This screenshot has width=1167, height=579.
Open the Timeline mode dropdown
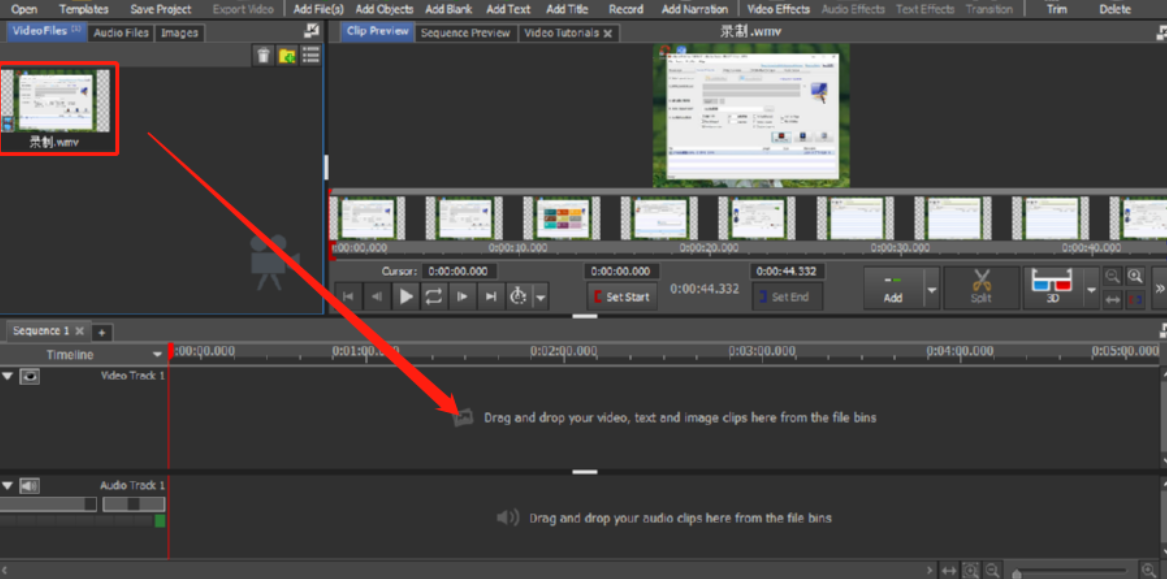tap(157, 355)
